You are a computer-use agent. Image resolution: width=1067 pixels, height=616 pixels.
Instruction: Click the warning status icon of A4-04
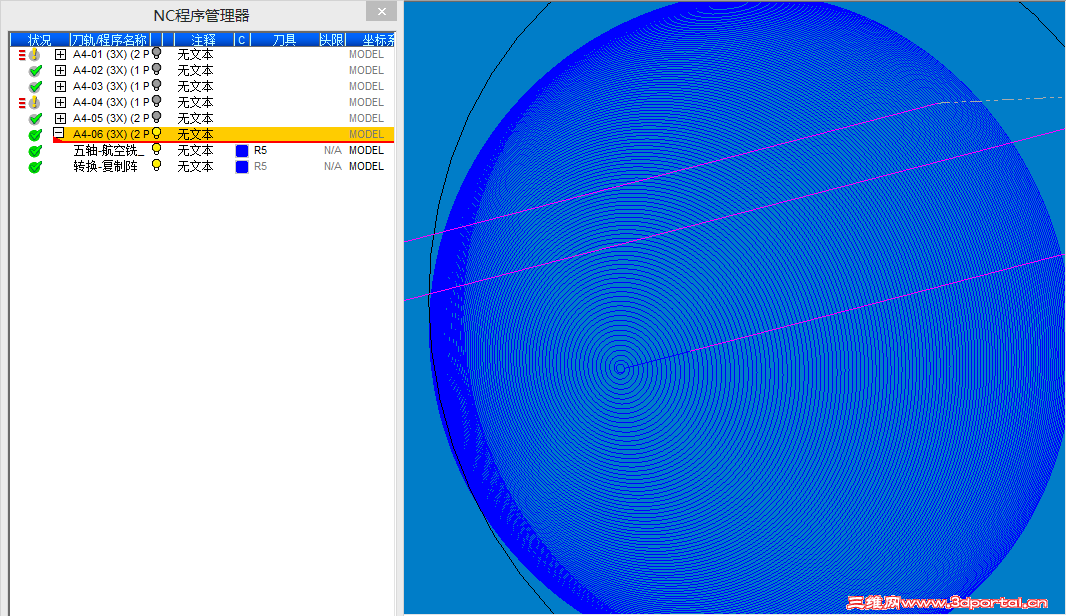(34, 103)
